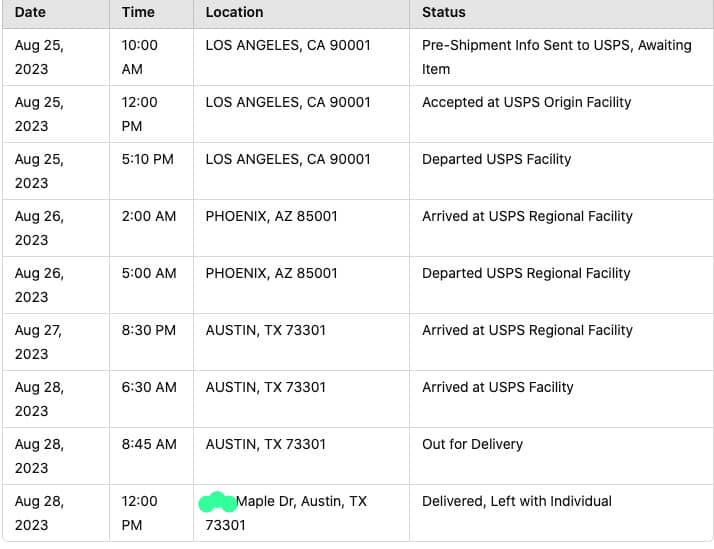Select the 5:10 PM time entry

click(148, 159)
